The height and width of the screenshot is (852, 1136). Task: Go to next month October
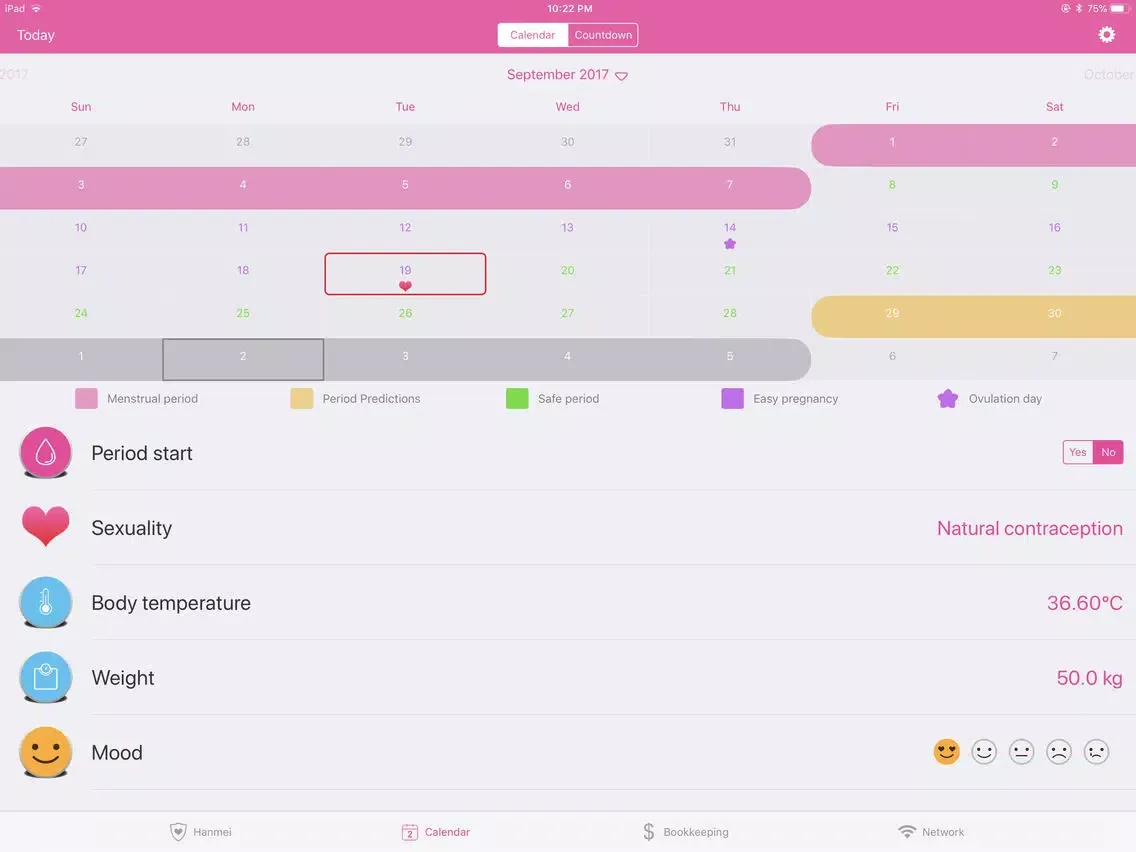[1108, 75]
